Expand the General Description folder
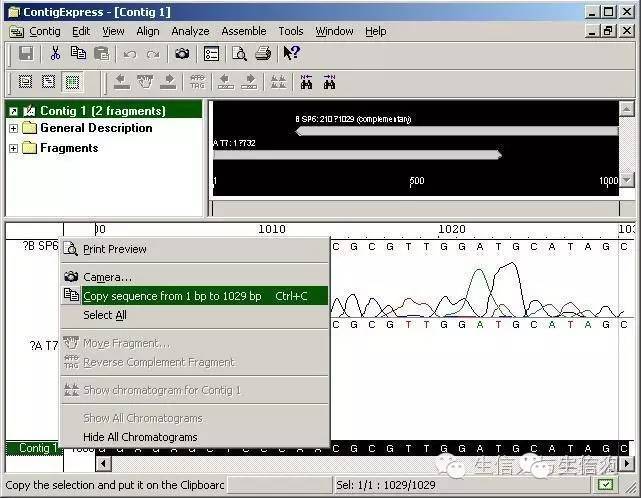Viewport: 641px width, 498px height. click(x=13, y=129)
